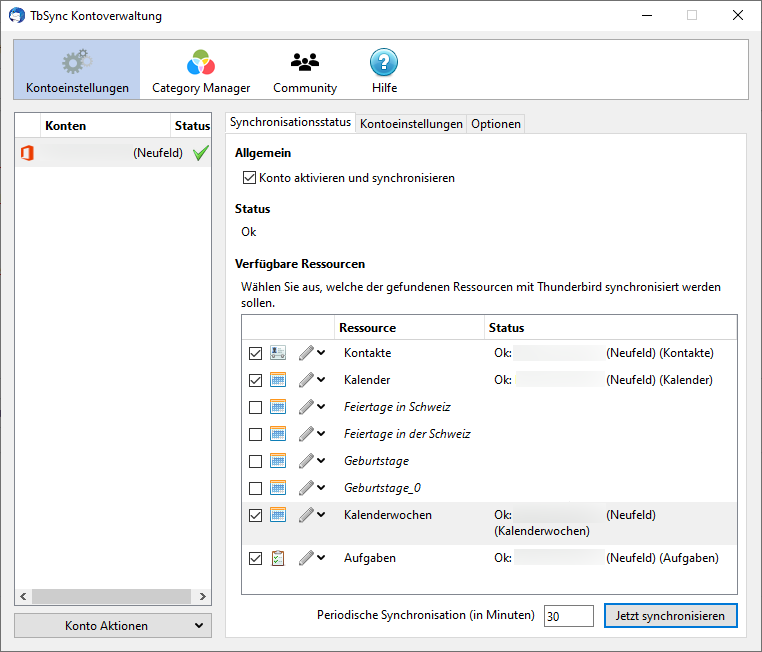Screen dimensions: 762x652
Task: Open Hilfe question mark icon
Action: (384, 63)
